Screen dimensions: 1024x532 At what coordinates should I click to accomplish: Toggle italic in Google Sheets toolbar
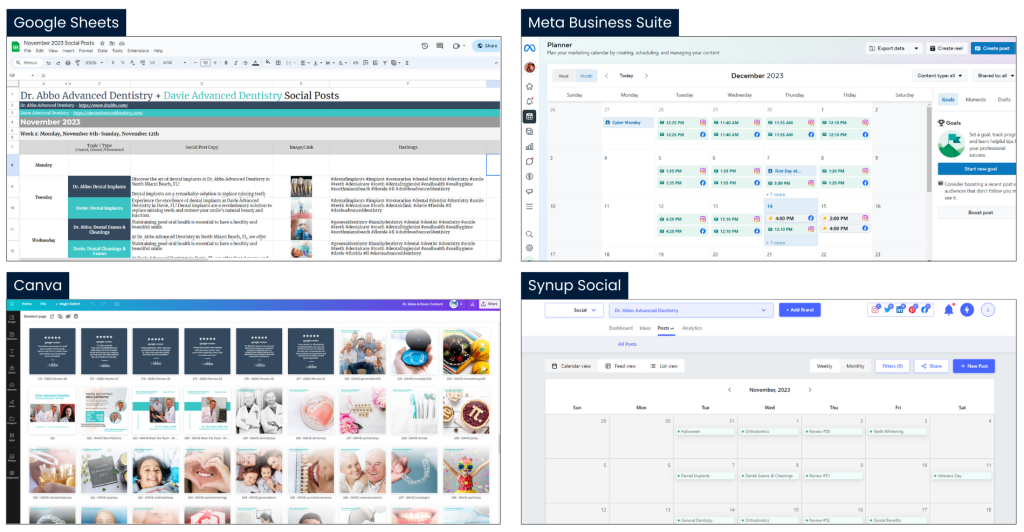click(235, 63)
